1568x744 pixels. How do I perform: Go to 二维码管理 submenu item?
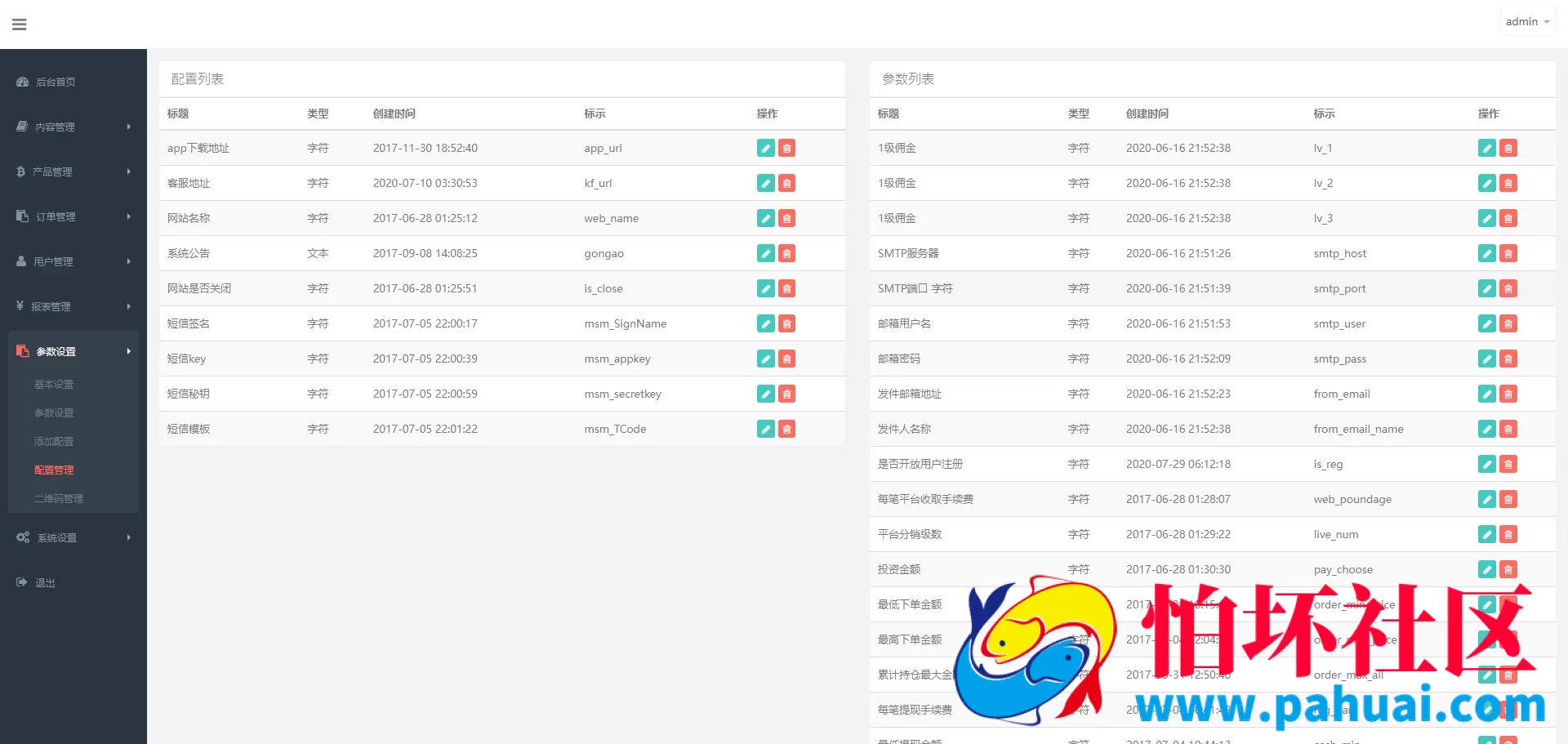[59, 498]
